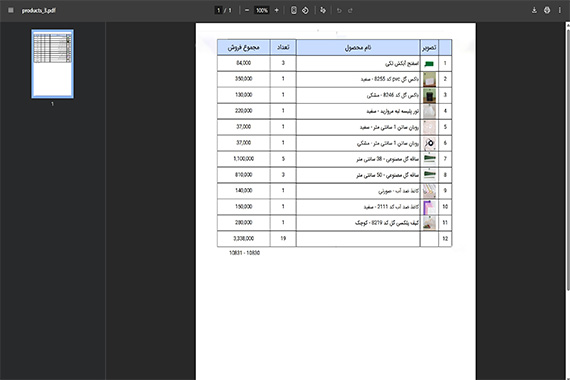Viewport: 570px width, 380px height.
Task: Click the 220,000 sales cell
Action: [x=244, y=111]
